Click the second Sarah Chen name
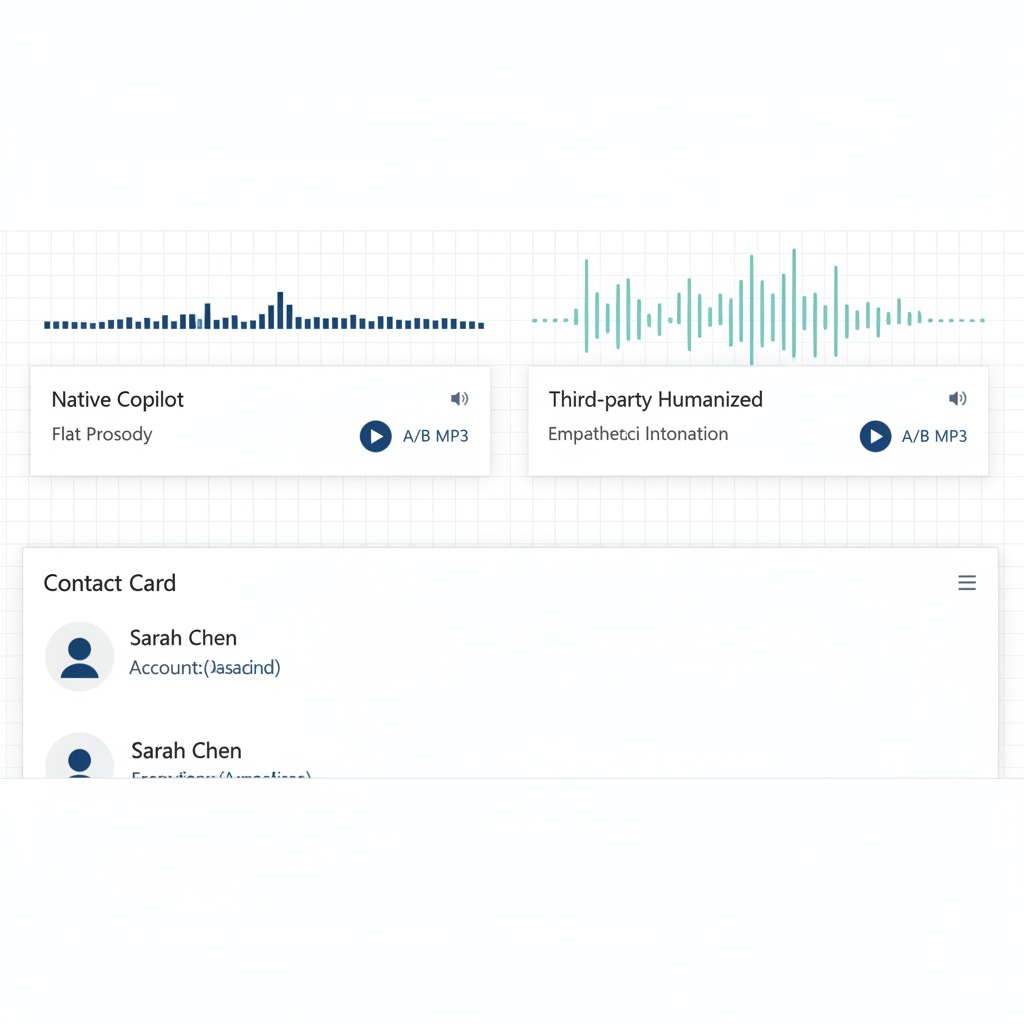Viewport: 1024px width, 1024px height. pos(187,751)
